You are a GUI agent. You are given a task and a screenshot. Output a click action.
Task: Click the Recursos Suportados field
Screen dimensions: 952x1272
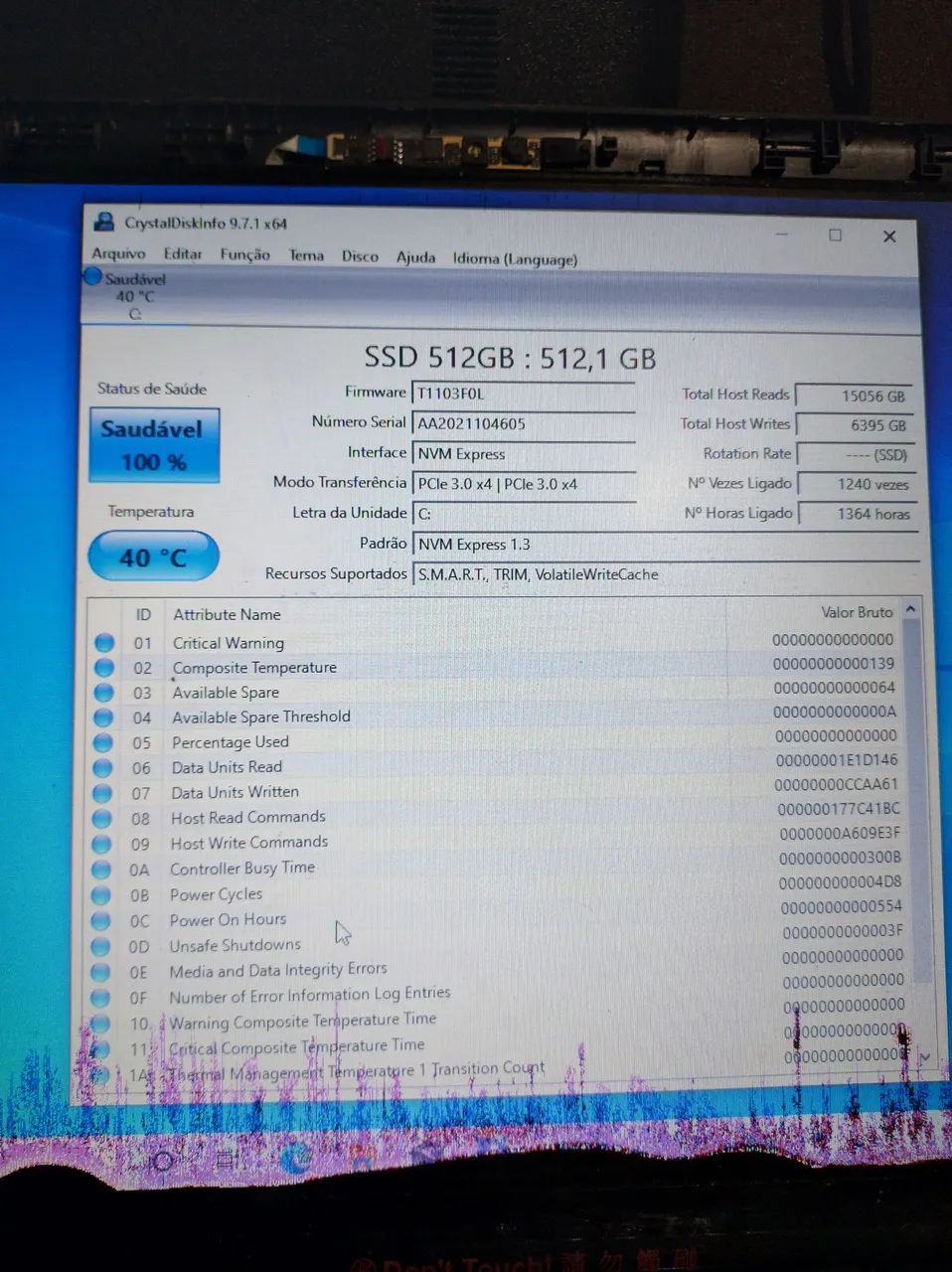tap(666, 574)
